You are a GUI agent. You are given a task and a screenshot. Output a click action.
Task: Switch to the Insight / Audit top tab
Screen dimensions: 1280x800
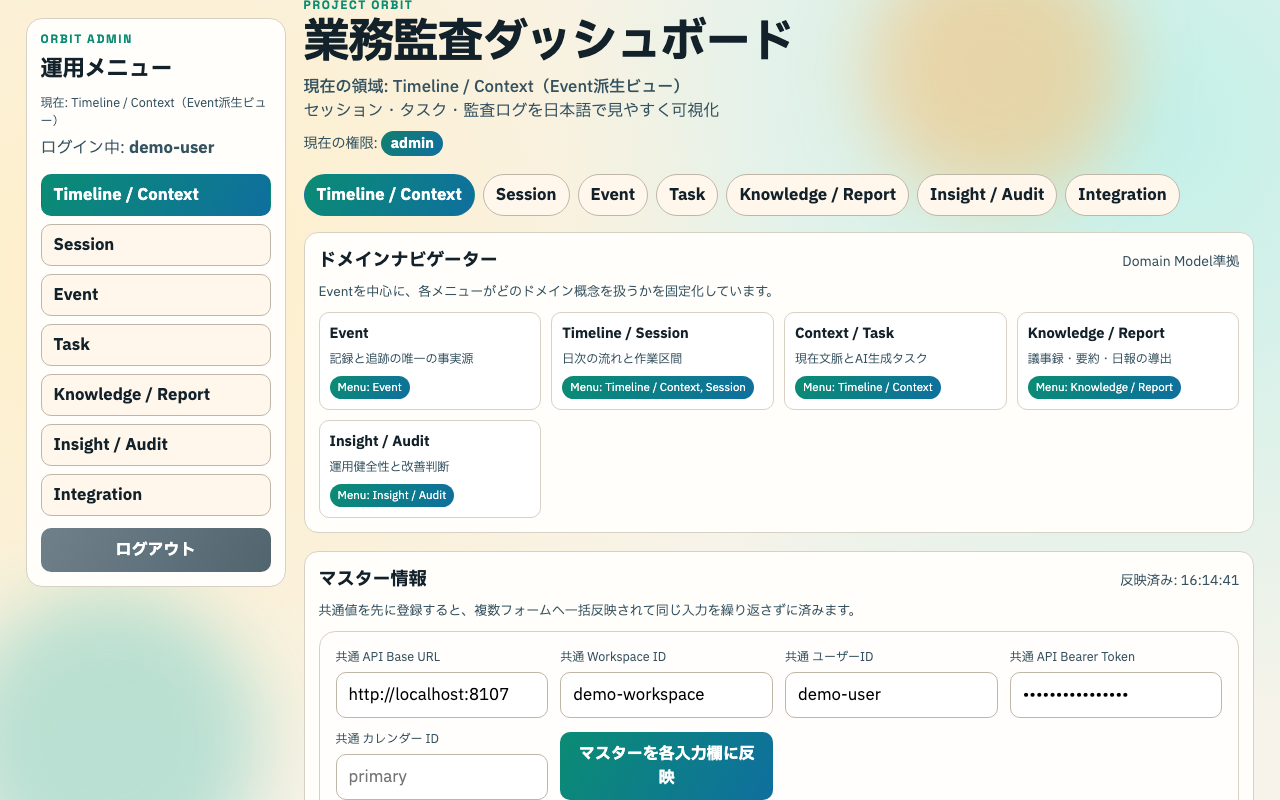coord(987,195)
